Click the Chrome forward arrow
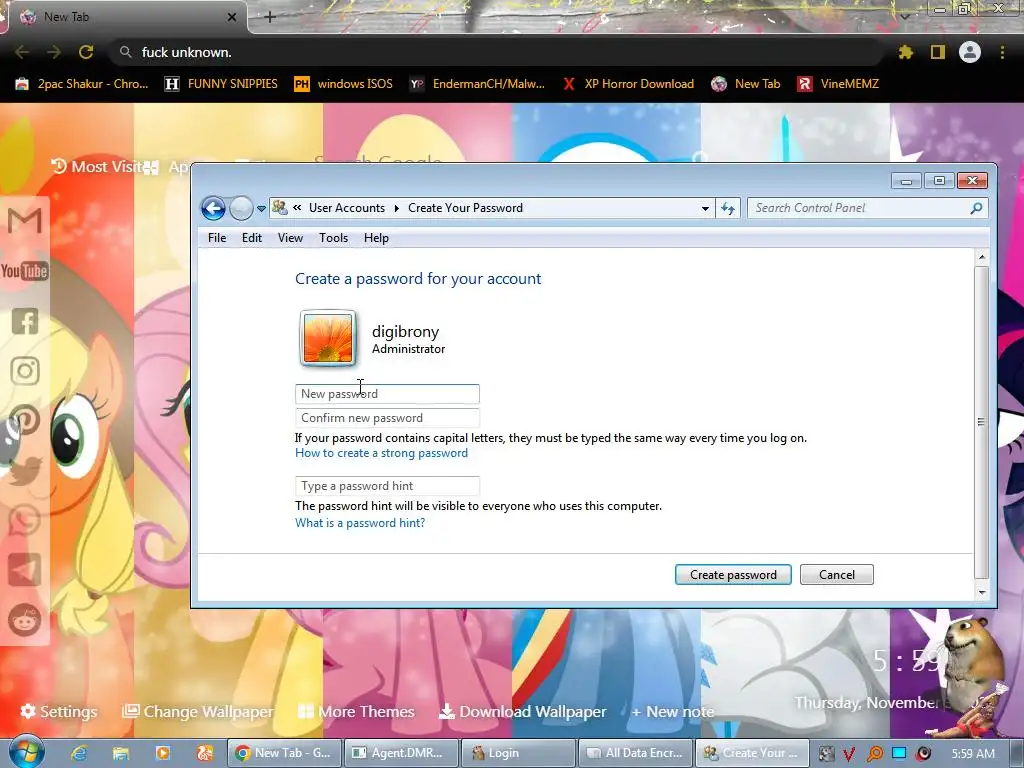Viewport: 1024px width, 768px height. point(54,52)
